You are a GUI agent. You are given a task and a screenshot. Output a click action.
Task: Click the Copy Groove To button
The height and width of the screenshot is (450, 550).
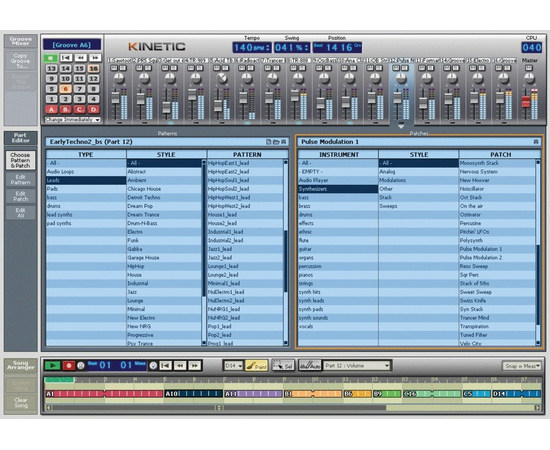21,61
